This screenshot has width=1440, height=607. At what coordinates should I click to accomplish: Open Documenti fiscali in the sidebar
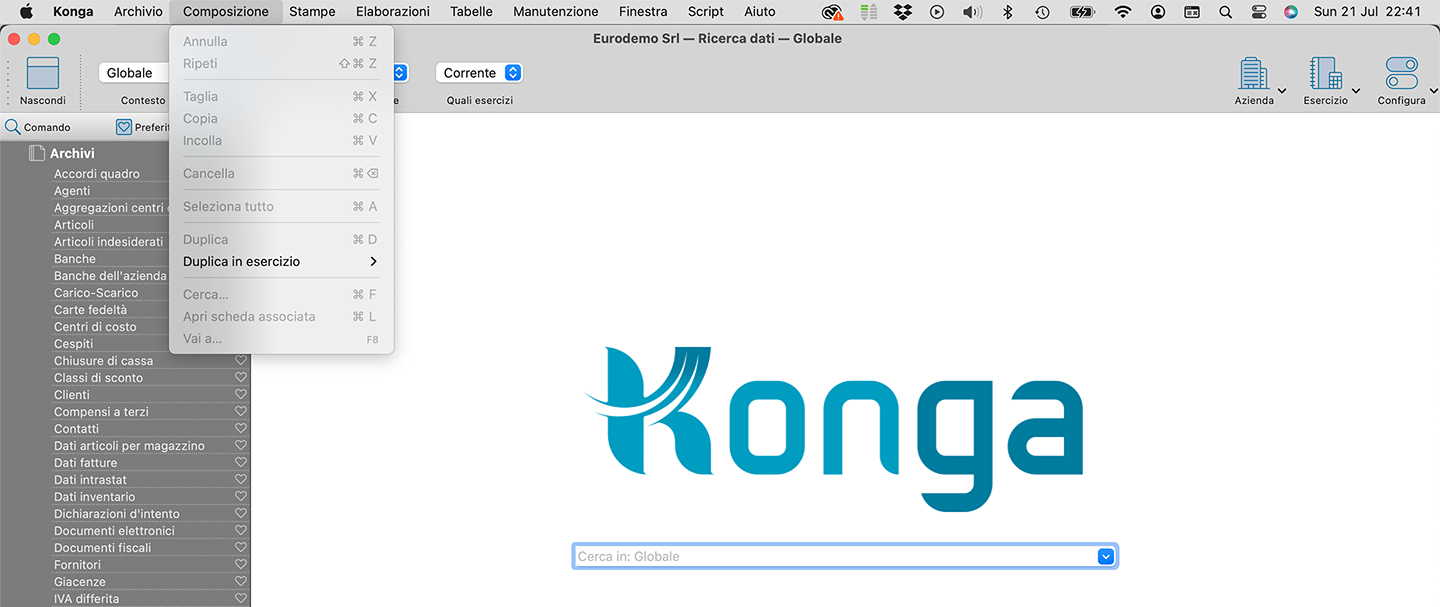103,548
